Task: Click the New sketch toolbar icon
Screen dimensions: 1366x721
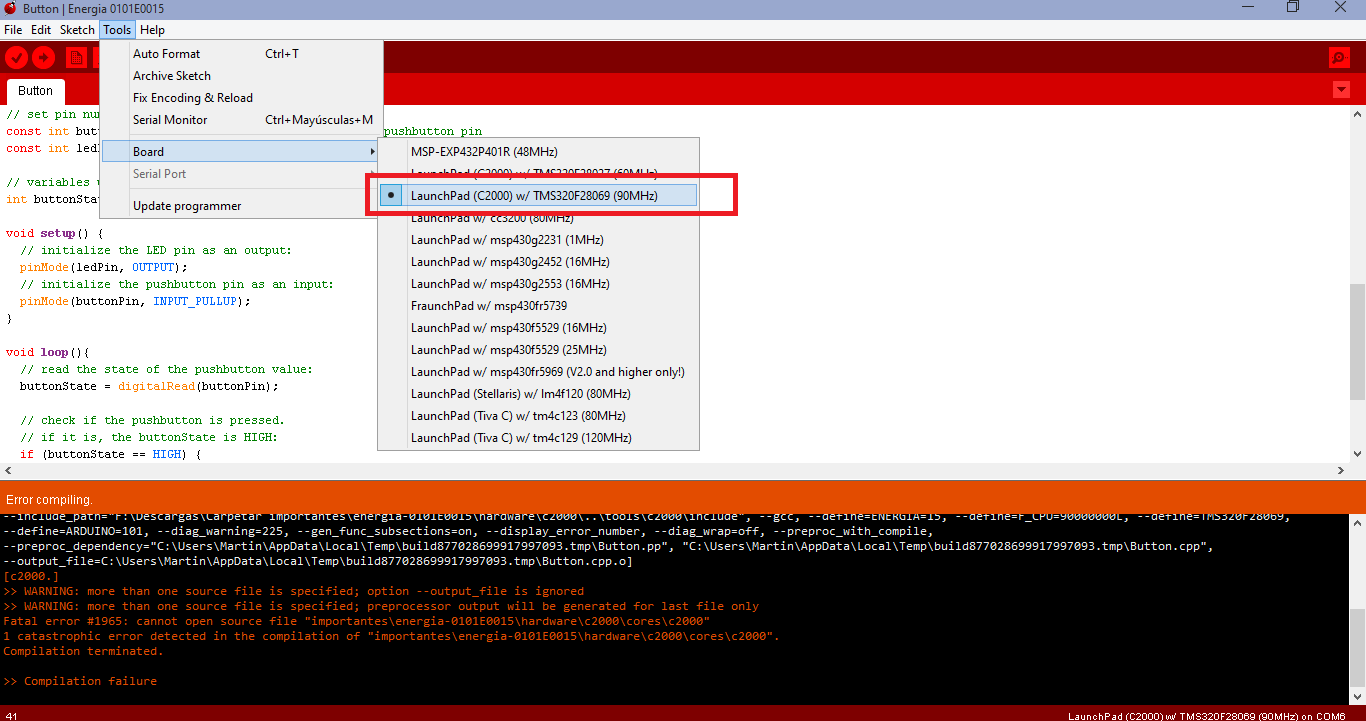Action: pyautogui.click(x=76, y=57)
